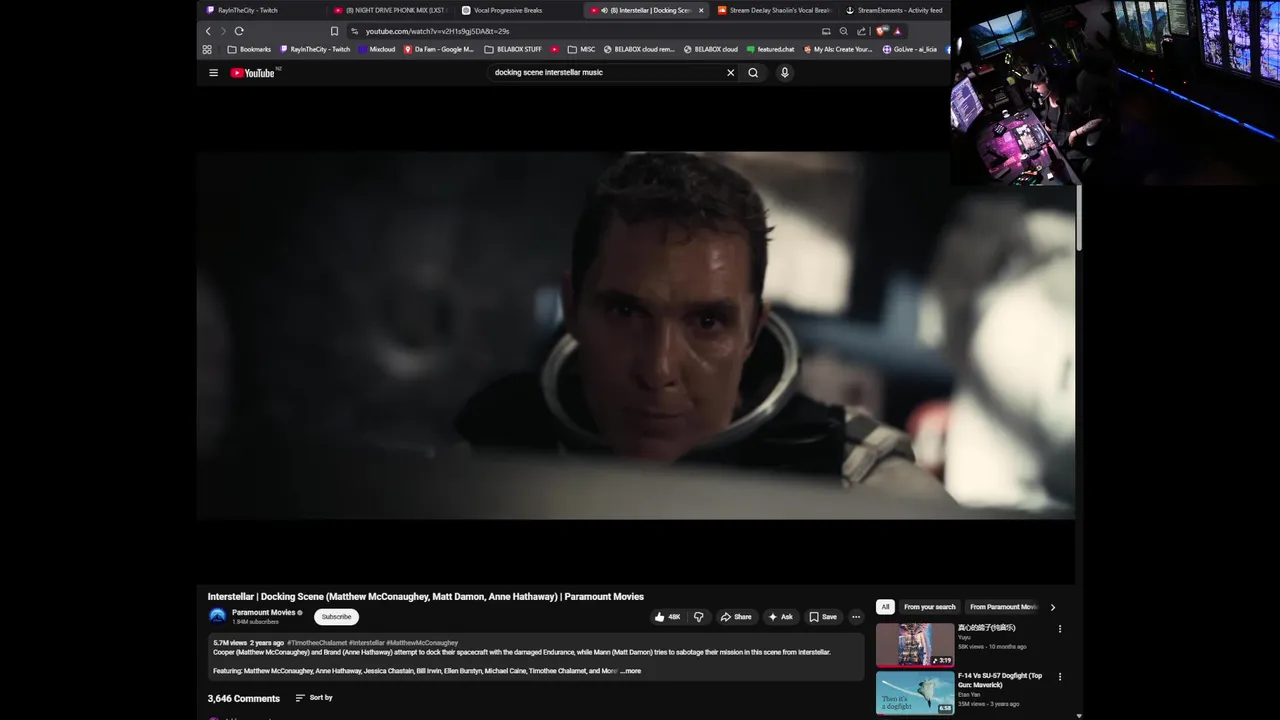Open the Yuyu recommended video thumbnail
1280x720 pixels.
click(915, 645)
